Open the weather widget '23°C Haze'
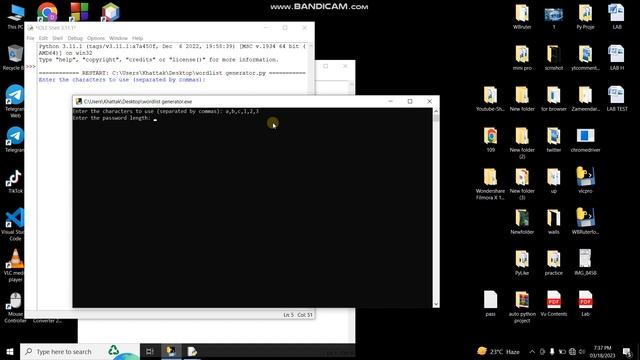The height and width of the screenshot is (360, 640). coord(498,351)
